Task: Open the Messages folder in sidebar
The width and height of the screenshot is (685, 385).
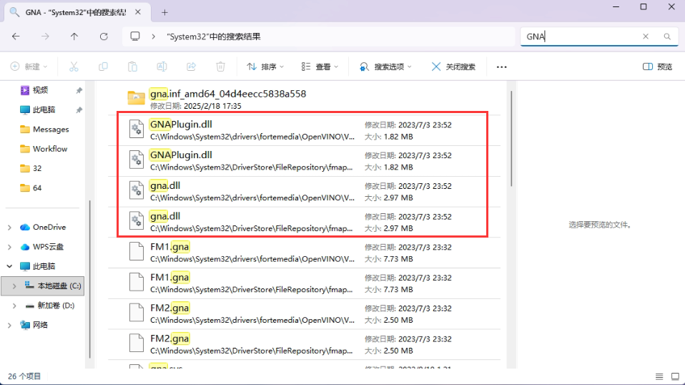Action: click(51, 129)
